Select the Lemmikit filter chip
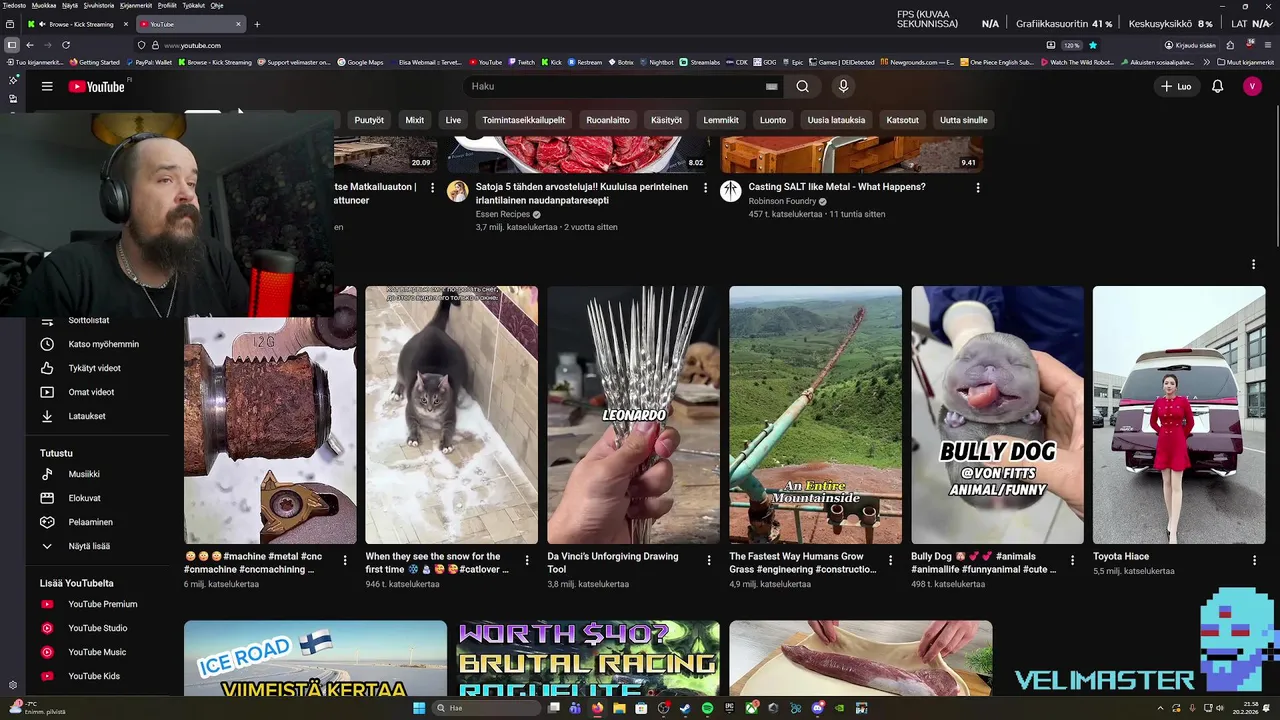 pyautogui.click(x=721, y=120)
